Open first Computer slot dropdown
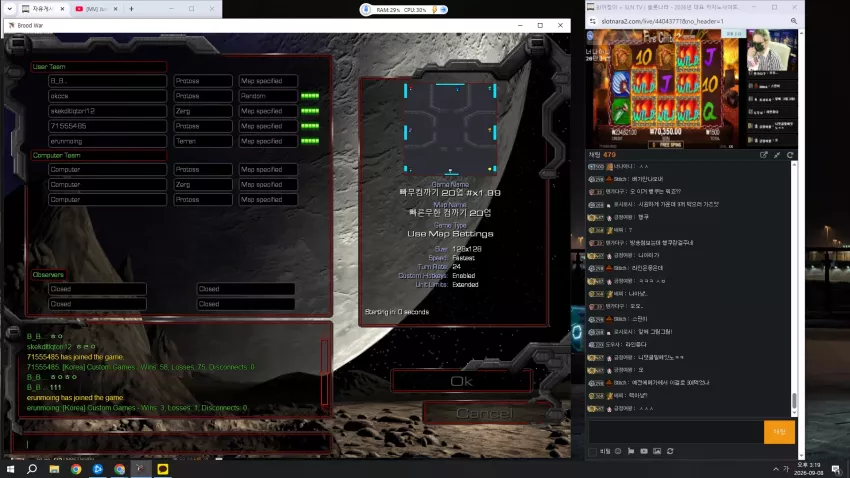This screenshot has width=850, height=478. coord(107,170)
